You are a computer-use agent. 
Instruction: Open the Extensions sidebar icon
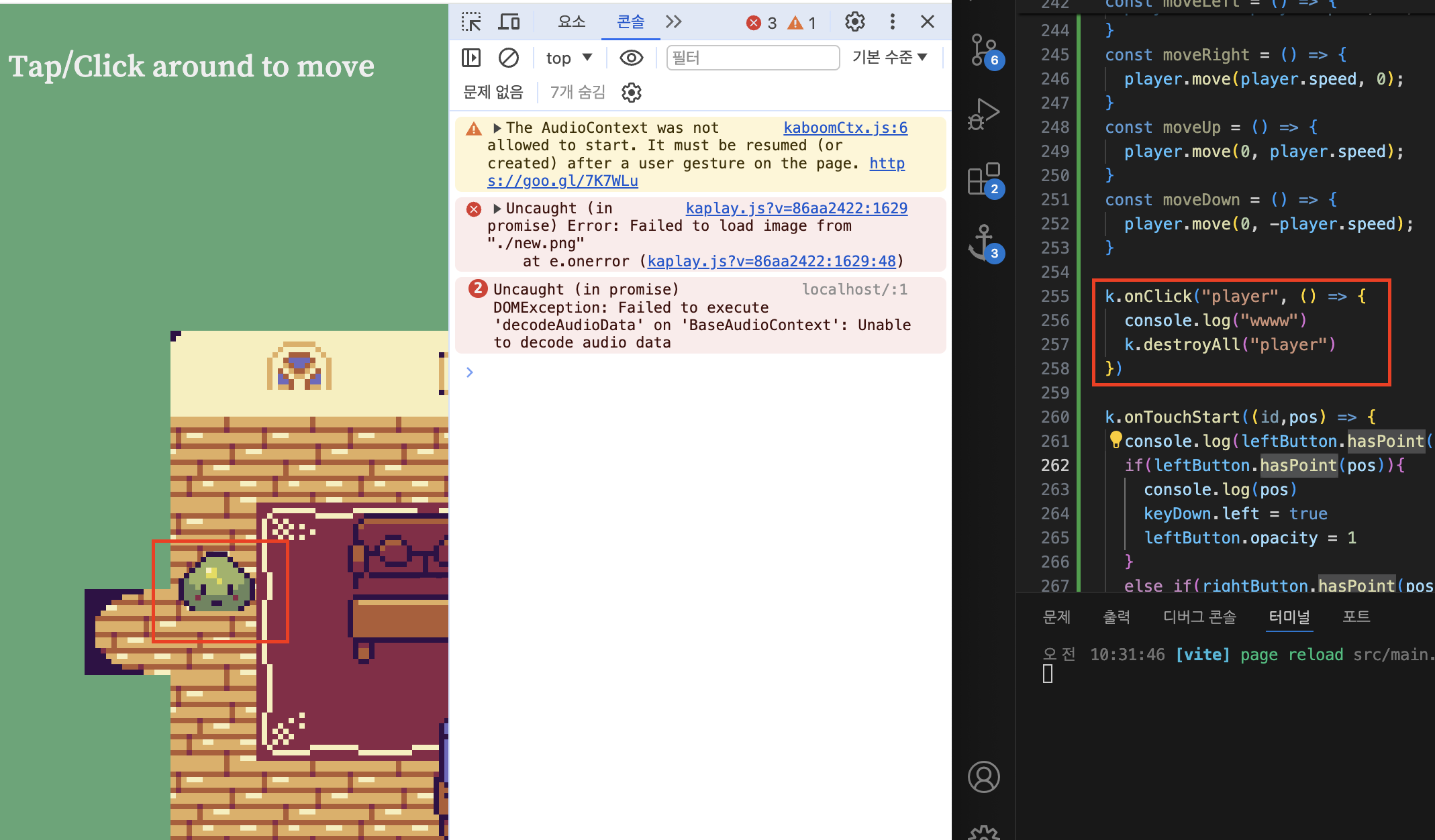984,178
